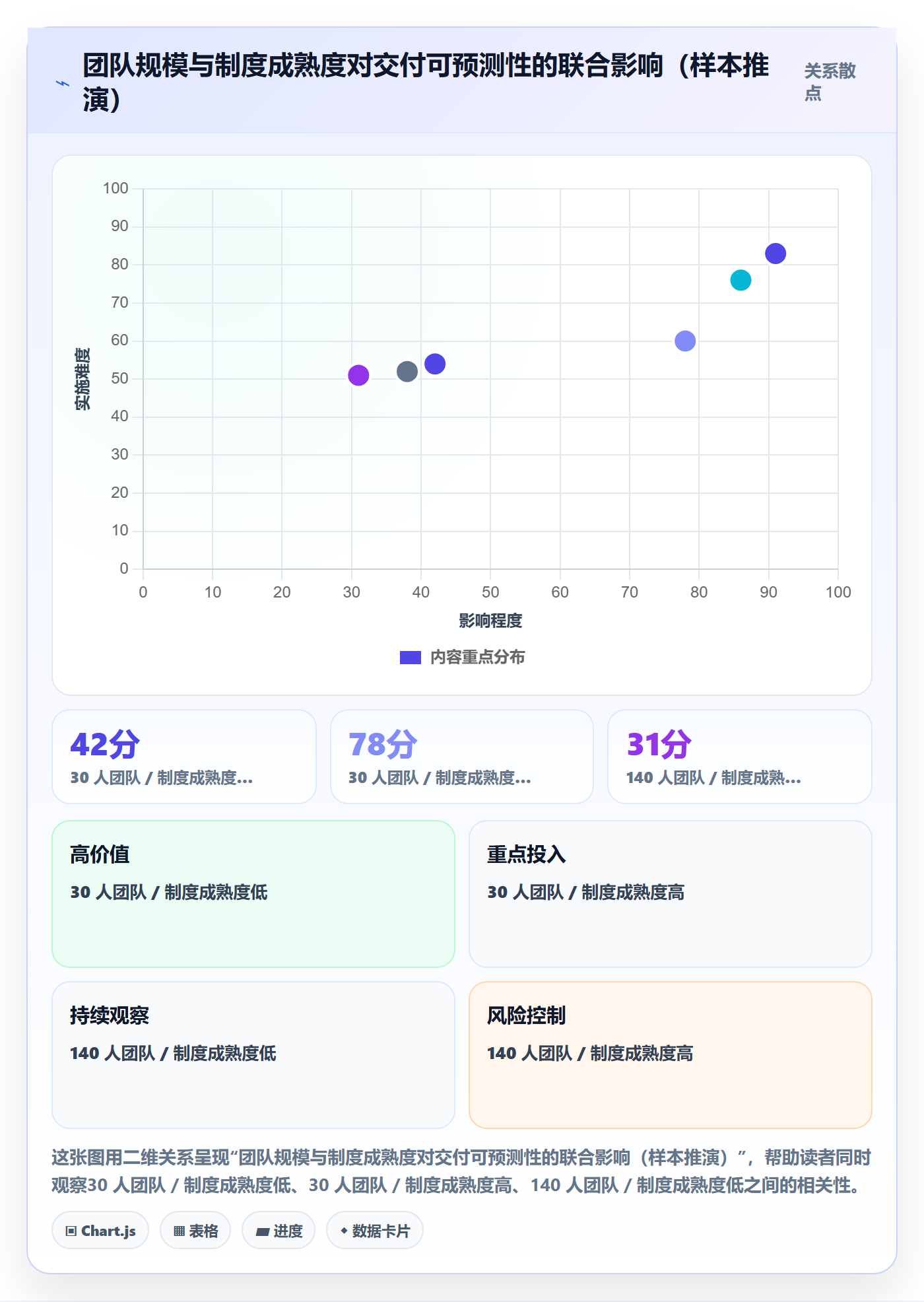Click 30 人团队 / 制度成熟度低 in 高价值 card
Screen dimensions: 924x1302
[x=169, y=893]
